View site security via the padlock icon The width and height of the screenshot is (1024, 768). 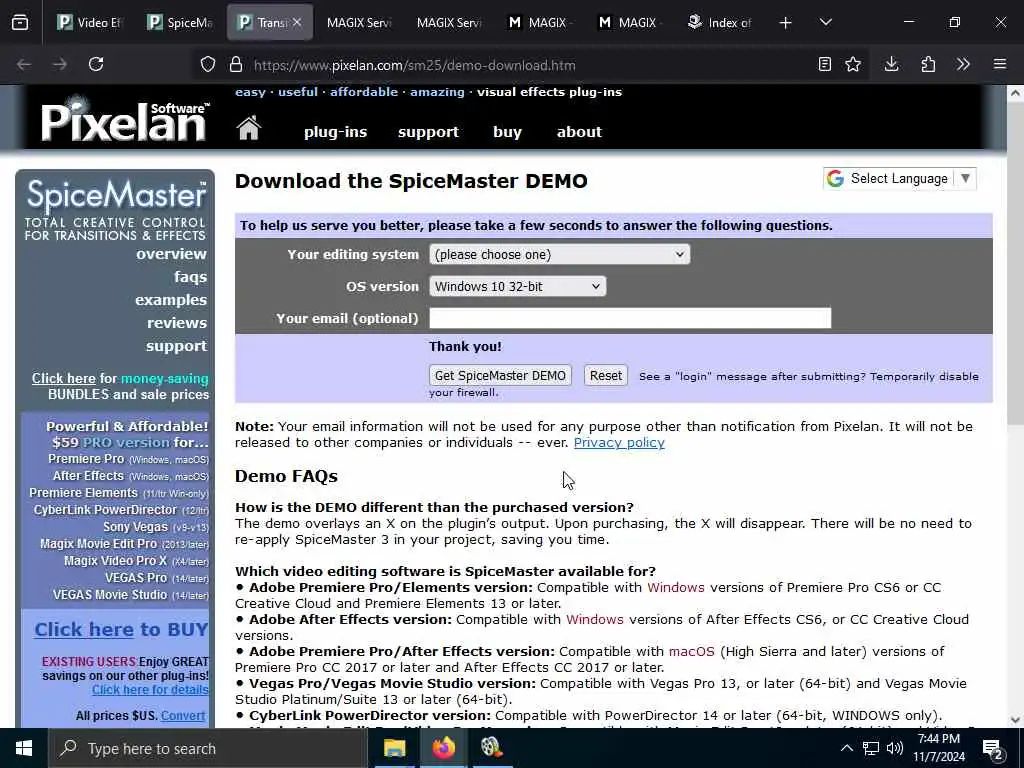click(236, 65)
